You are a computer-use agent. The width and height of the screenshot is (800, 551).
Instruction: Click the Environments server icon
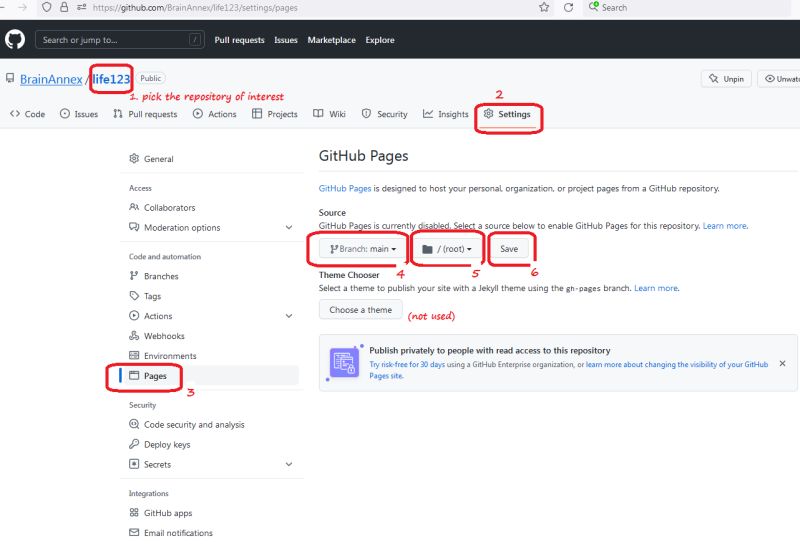134,355
